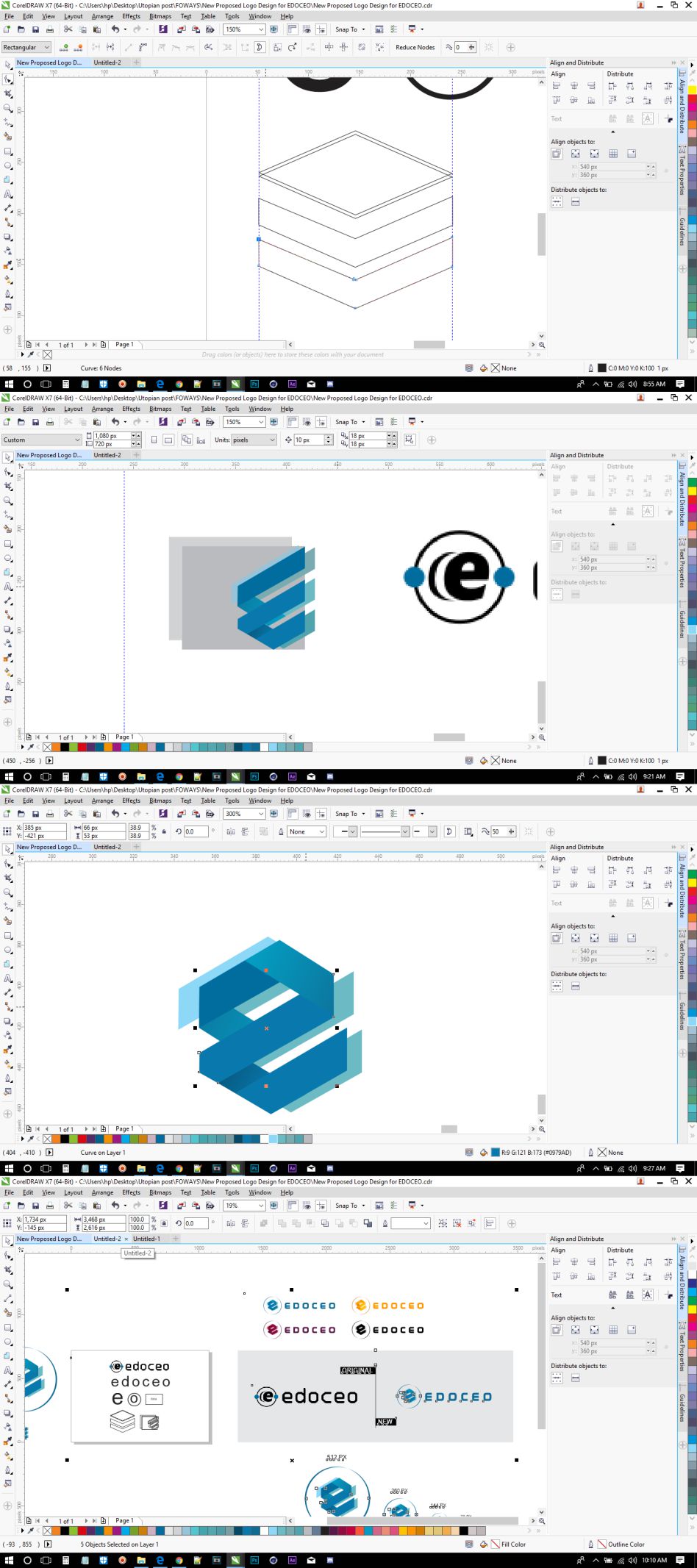
Task: Open the Tools menu in the 10:10 AM window
Action: click(232, 1192)
